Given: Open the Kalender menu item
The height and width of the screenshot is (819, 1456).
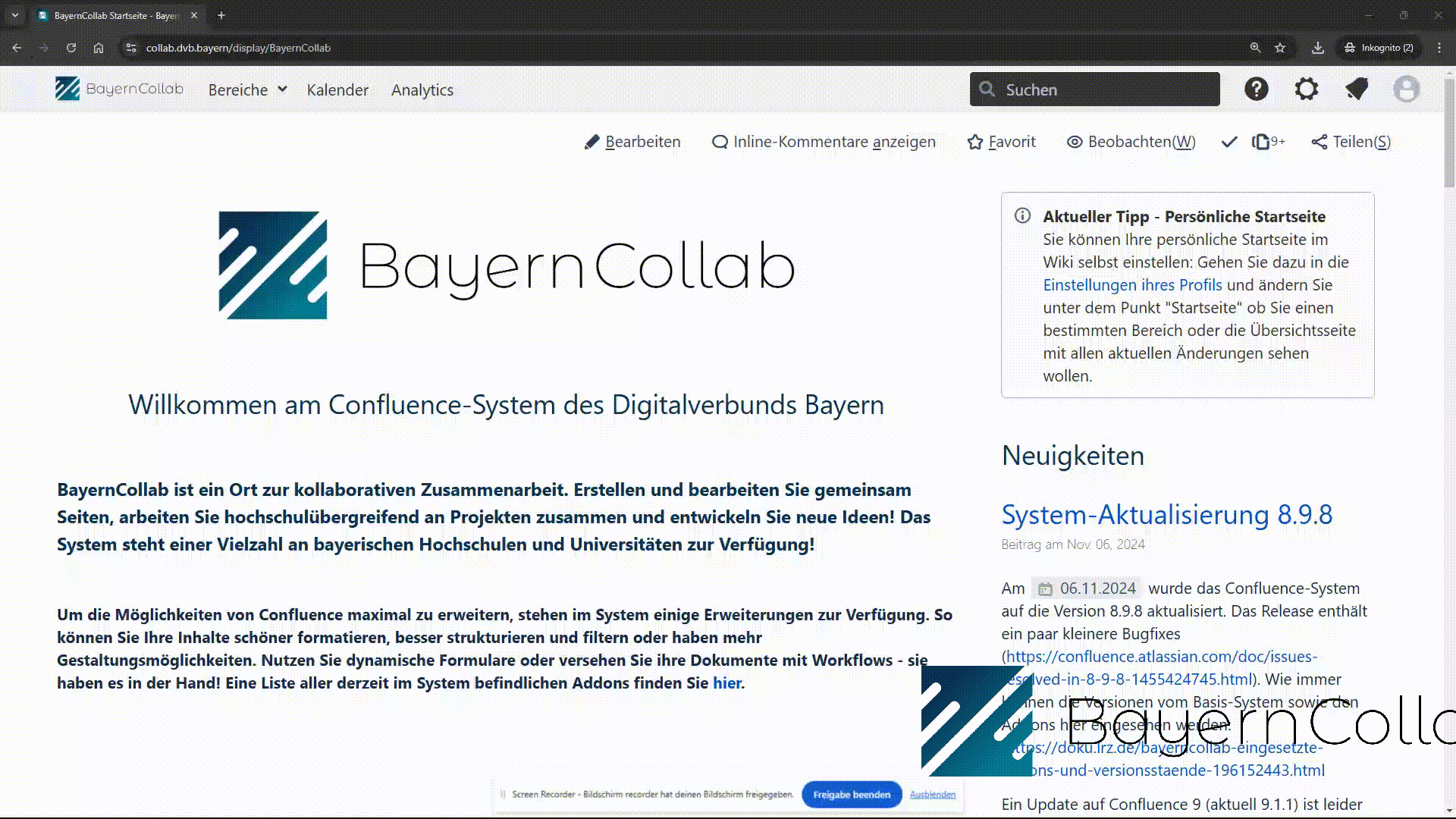Looking at the screenshot, I should [x=337, y=89].
